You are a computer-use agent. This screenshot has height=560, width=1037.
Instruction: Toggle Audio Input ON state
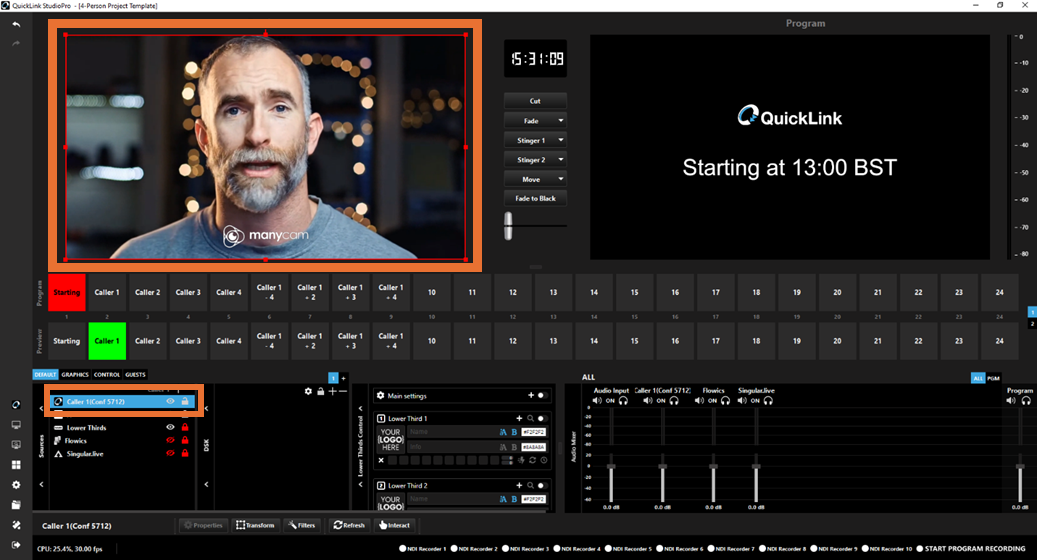tap(610, 401)
